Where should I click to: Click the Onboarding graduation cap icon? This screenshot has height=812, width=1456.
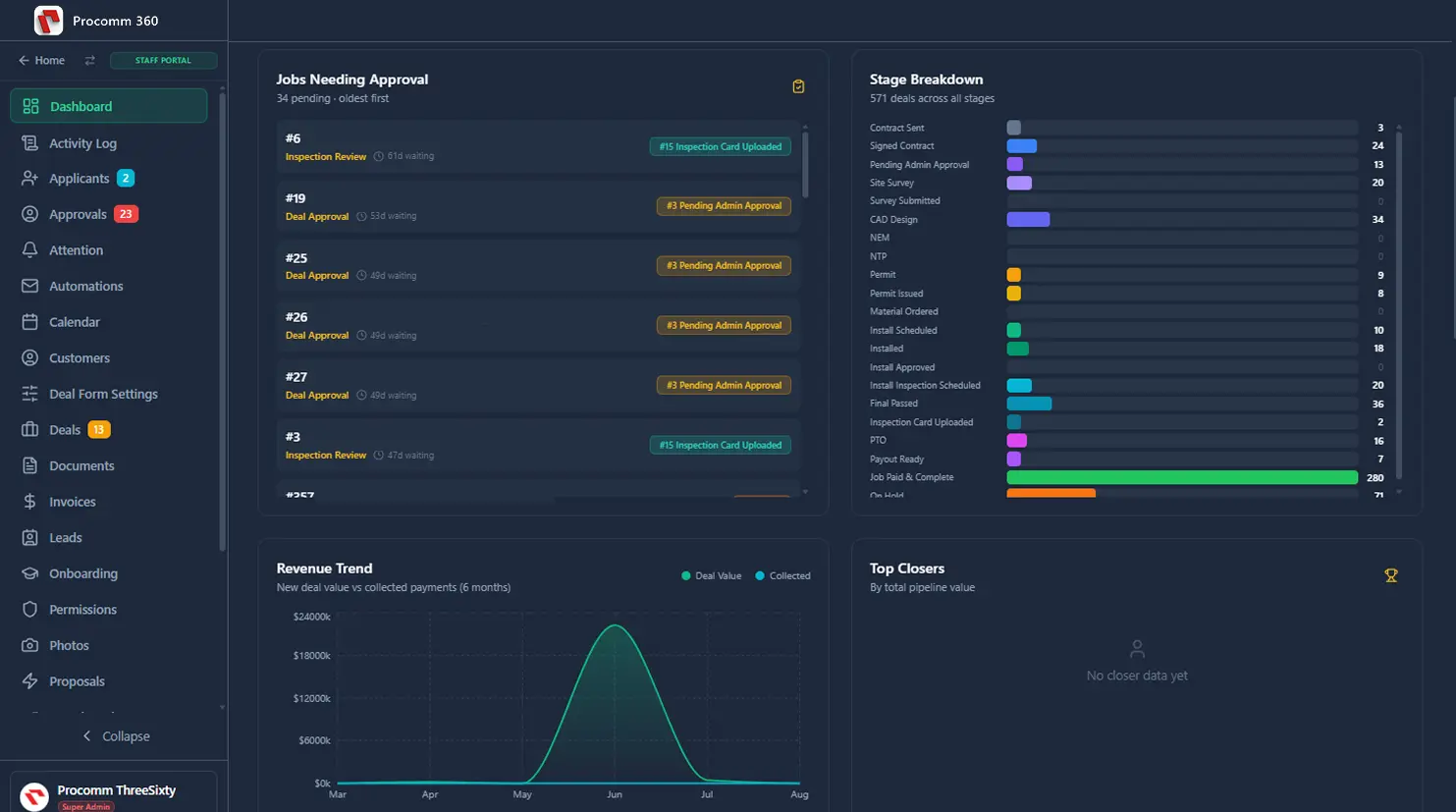(29, 573)
